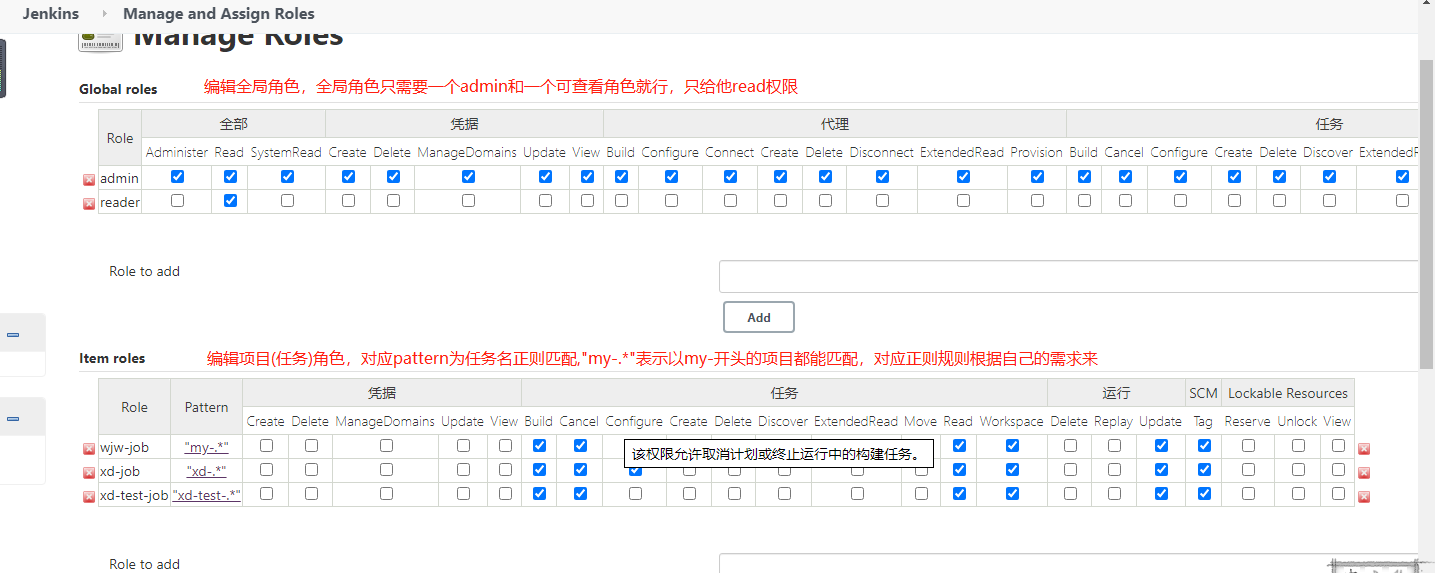The image size is (1435, 573).
Task: Enable credentials ManageDomains for xd-test-job
Action: pos(386,493)
